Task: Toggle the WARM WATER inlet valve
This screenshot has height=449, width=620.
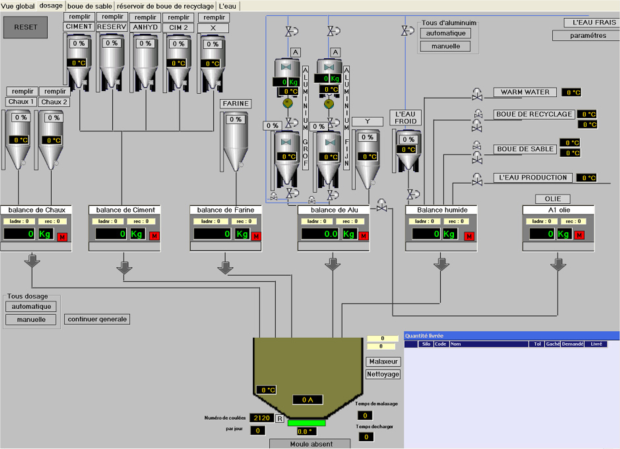Action: (x=477, y=94)
